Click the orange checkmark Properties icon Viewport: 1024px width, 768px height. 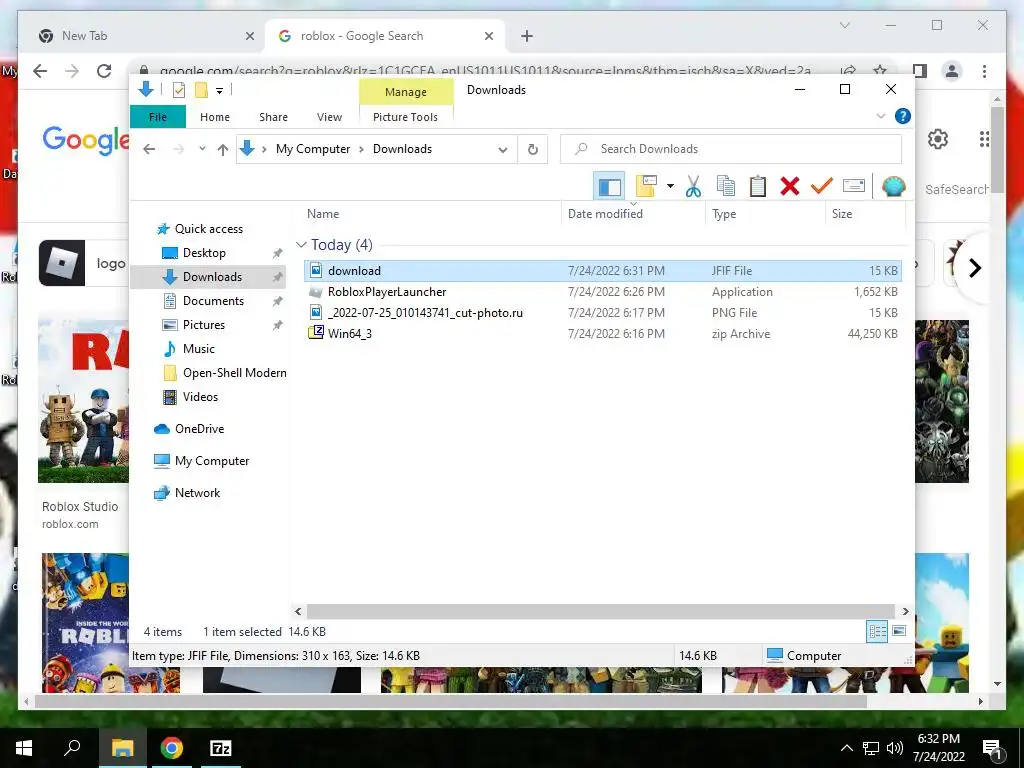point(822,186)
